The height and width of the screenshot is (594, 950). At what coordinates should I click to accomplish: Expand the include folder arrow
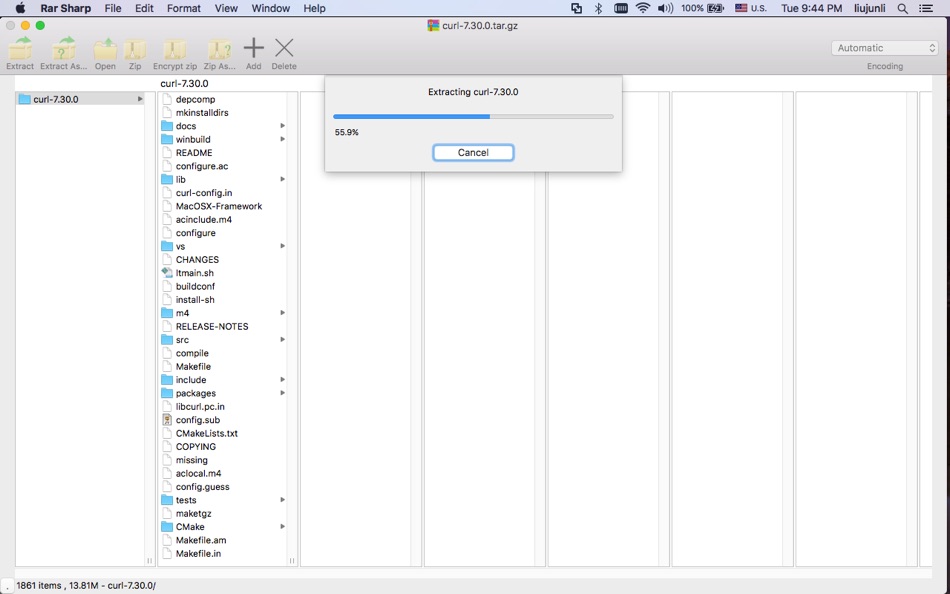click(282, 379)
